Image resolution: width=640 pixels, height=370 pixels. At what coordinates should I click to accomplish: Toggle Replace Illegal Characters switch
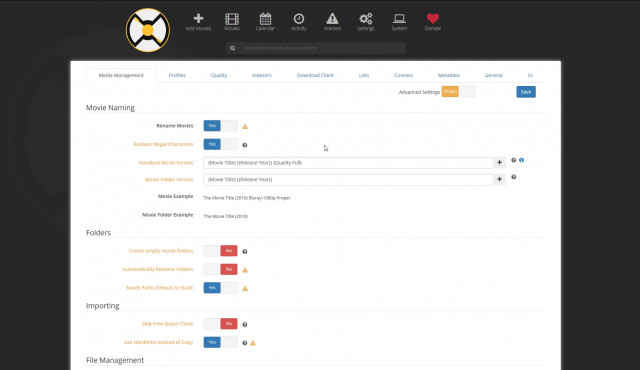220,144
